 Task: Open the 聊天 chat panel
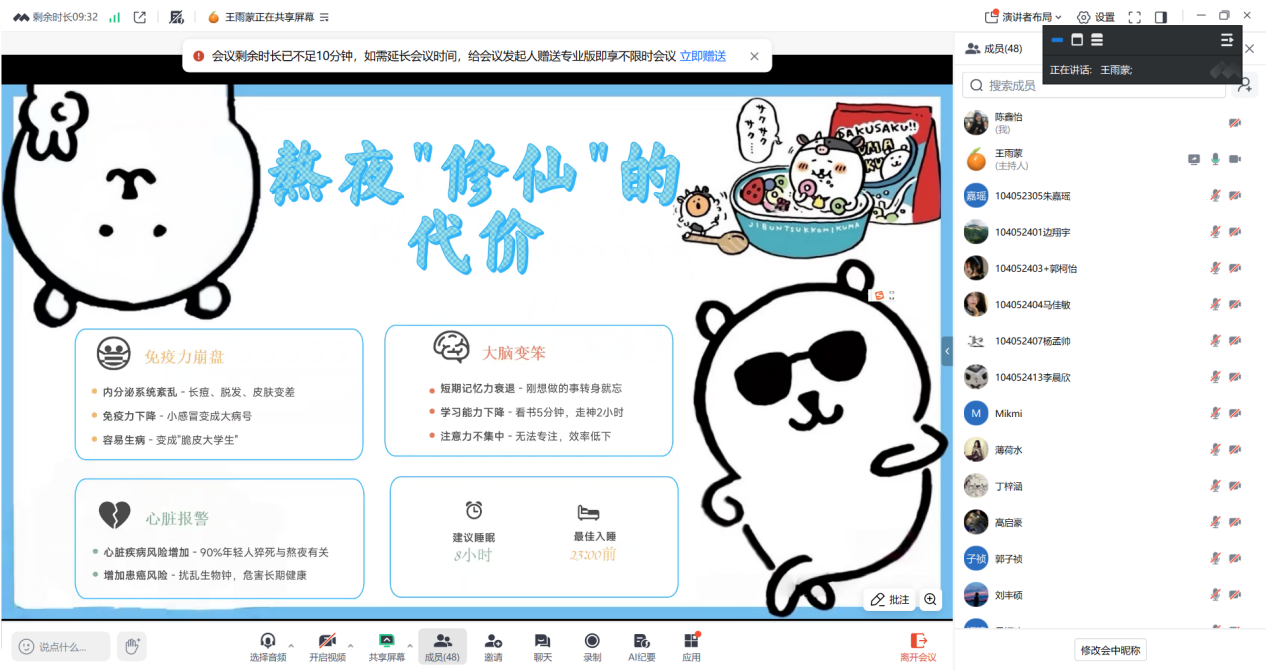click(542, 646)
